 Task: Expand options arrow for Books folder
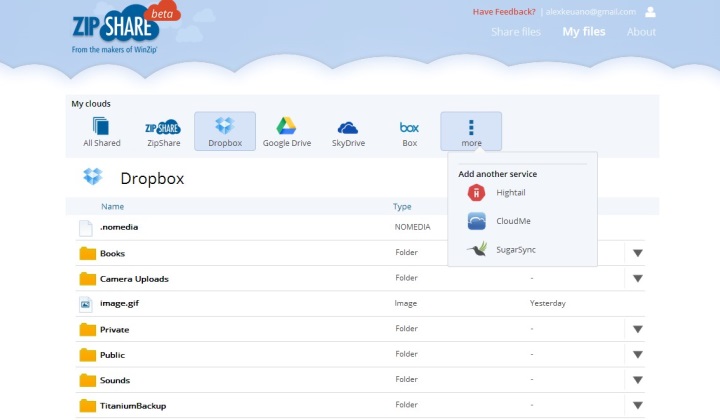pos(638,253)
